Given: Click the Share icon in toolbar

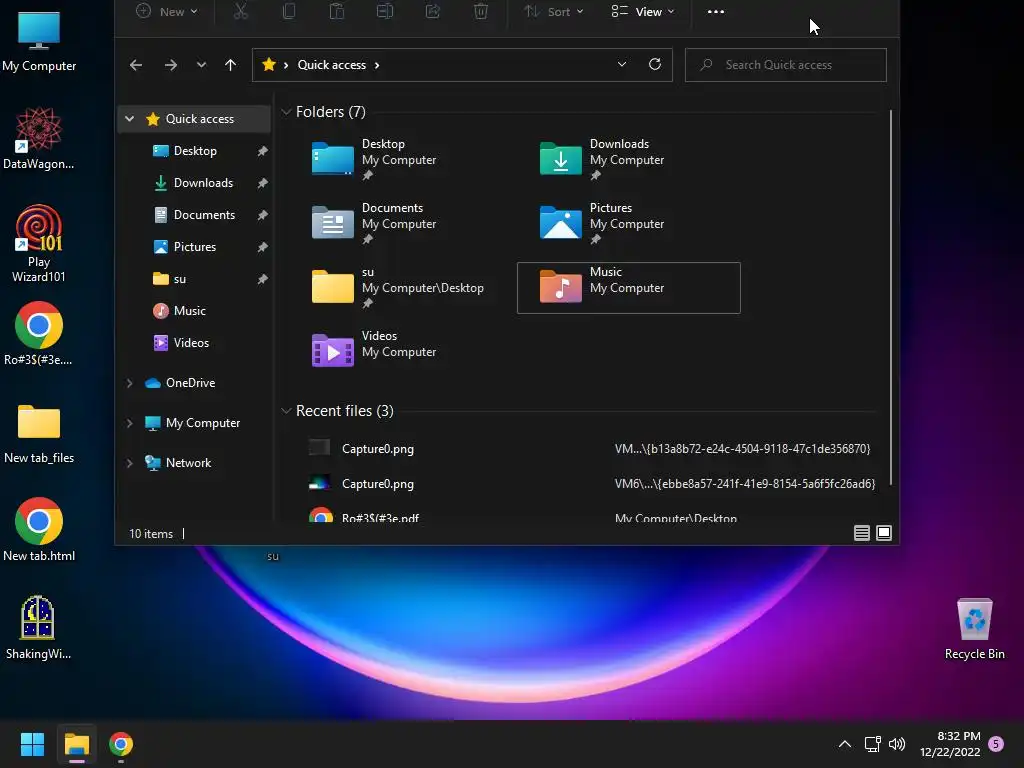Looking at the screenshot, I should pos(432,11).
